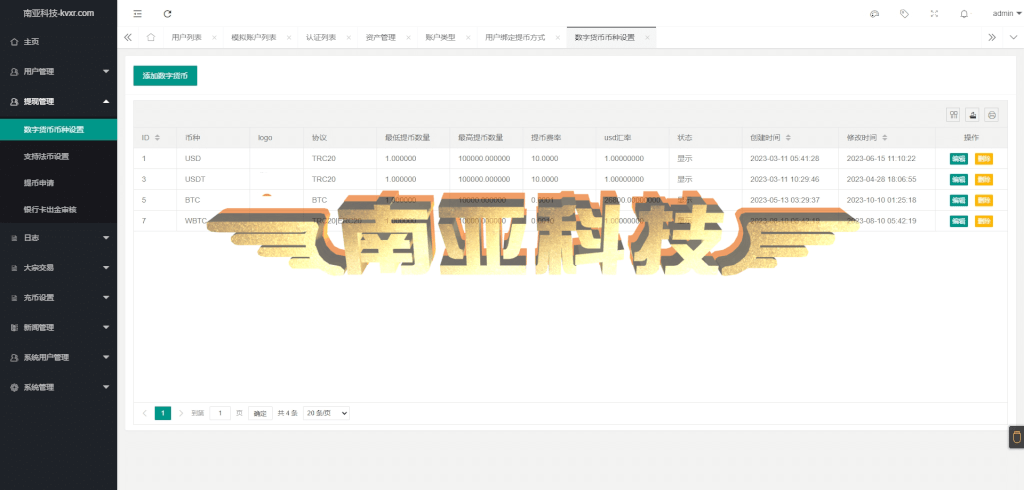Switch to the 认证列表 tab
Screen dimensions: 1024x490
click(x=321, y=38)
